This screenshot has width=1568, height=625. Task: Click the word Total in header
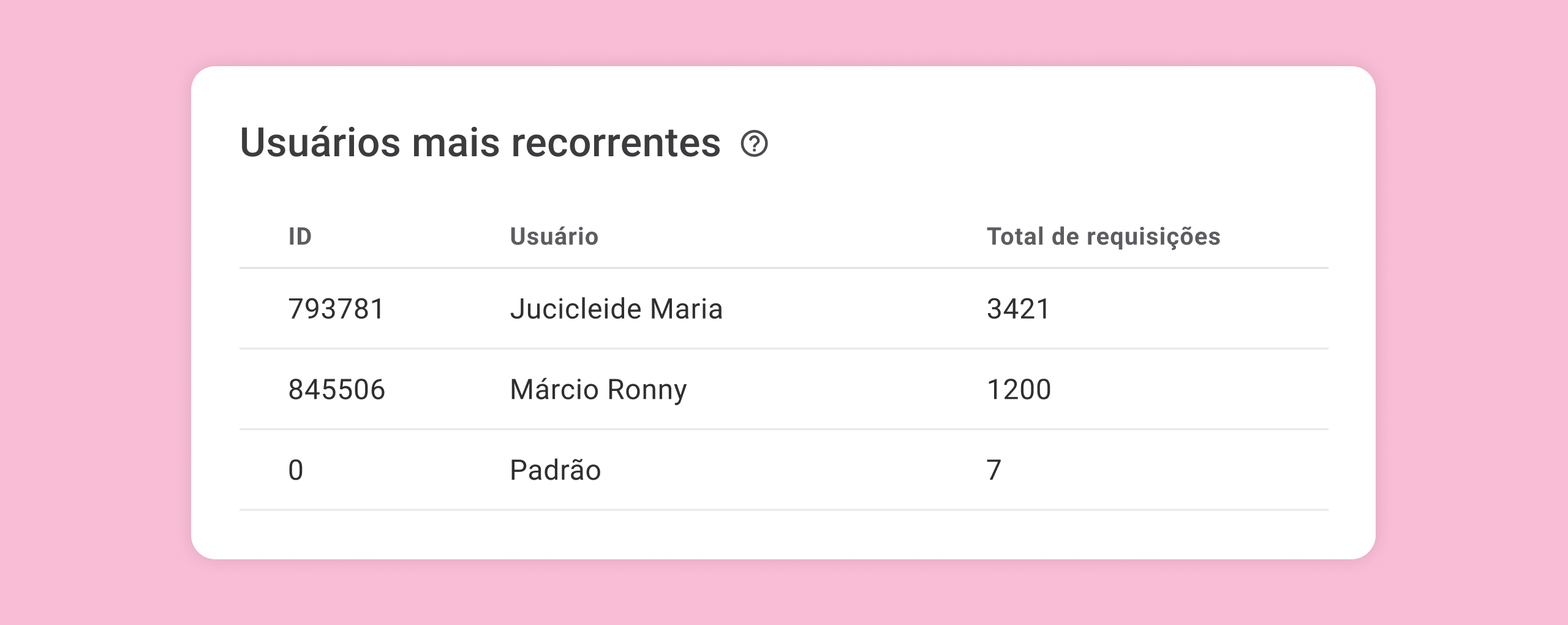point(1015,237)
